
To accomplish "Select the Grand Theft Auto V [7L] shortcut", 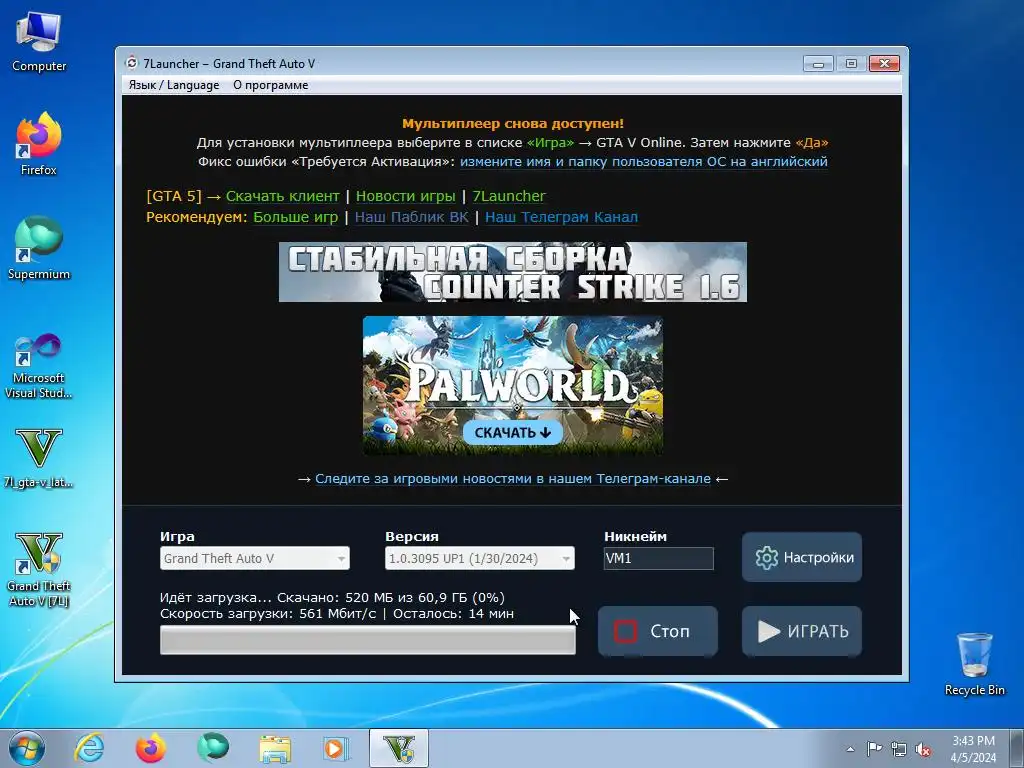I will (39, 569).
